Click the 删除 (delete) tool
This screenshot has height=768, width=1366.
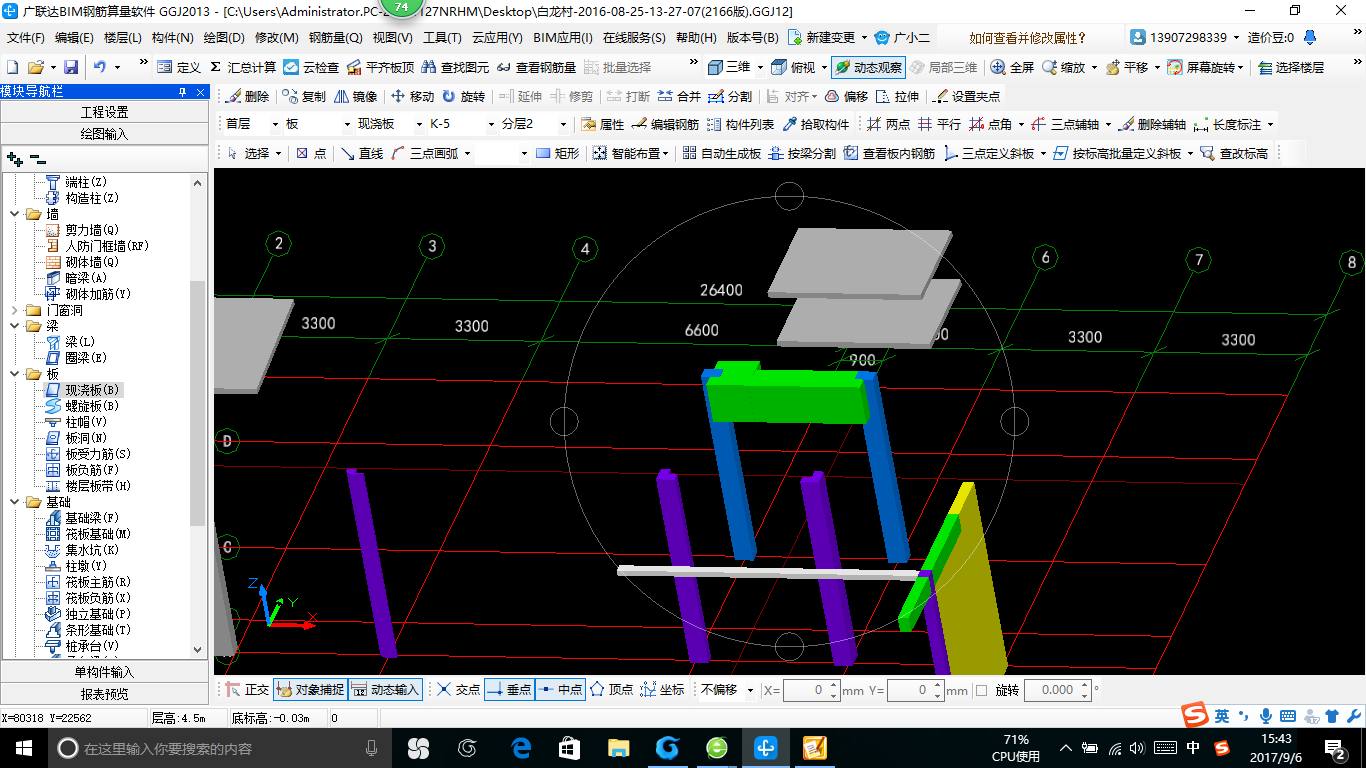pos(247,96)
